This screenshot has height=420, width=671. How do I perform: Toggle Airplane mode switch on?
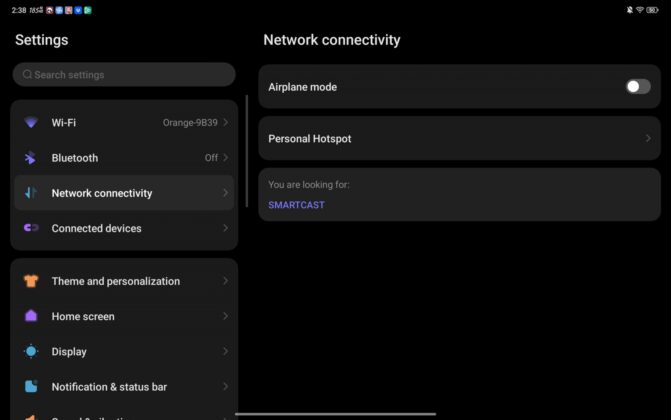coord(638,86)
